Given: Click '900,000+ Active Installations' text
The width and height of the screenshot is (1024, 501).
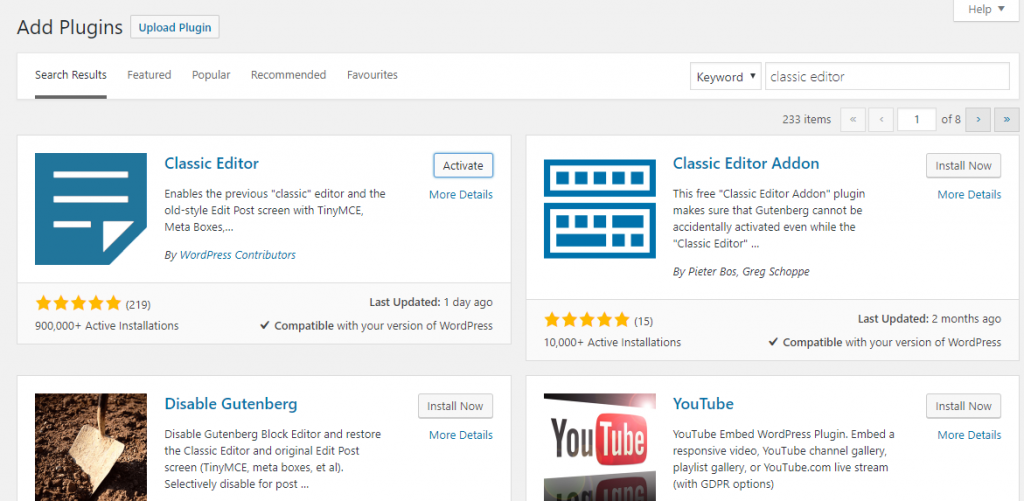Looking at the screenshot, I should pyautogui.click(x=107, y=325).
